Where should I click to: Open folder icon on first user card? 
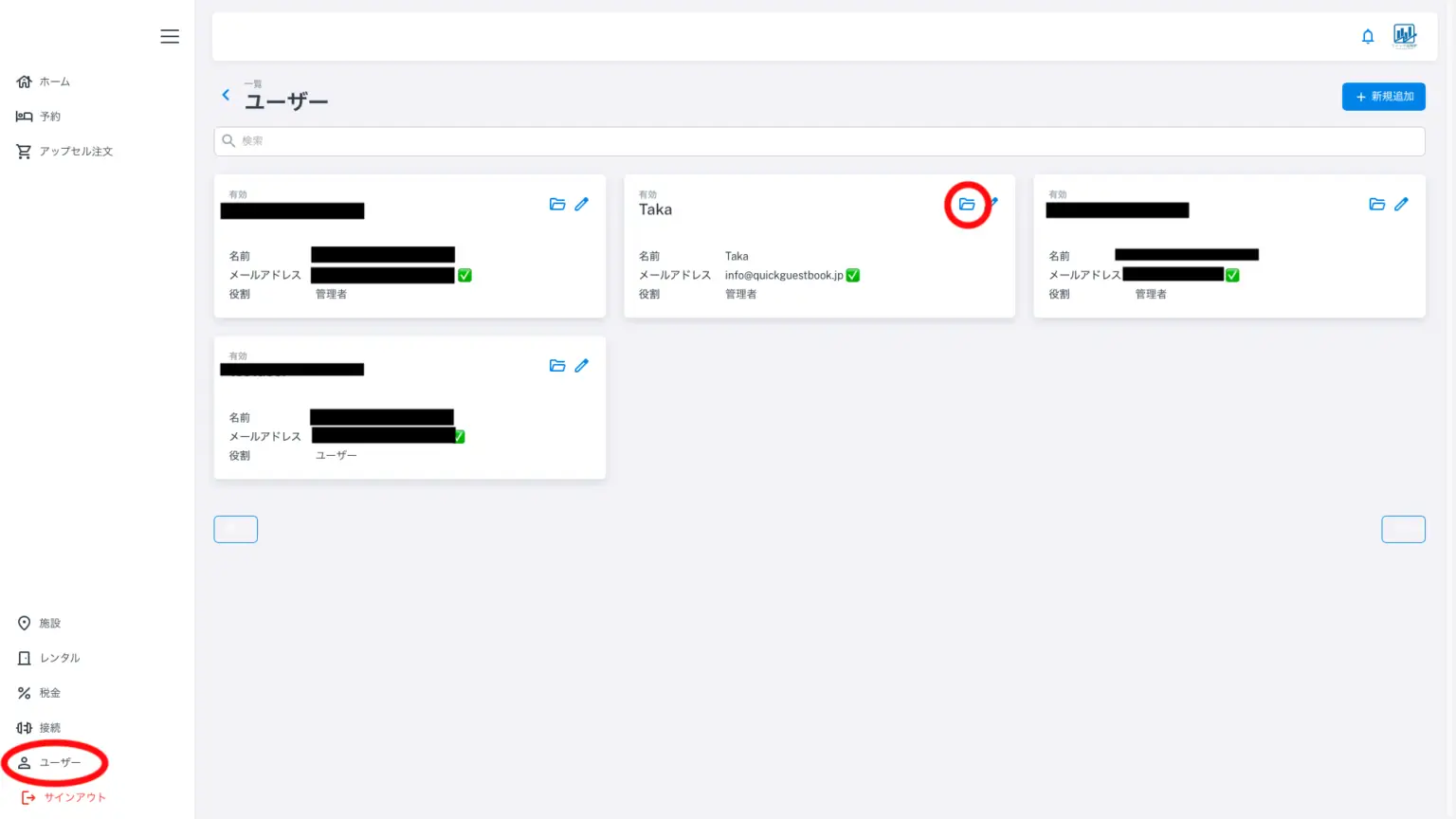pyautogui.click(x=557, y=204)
